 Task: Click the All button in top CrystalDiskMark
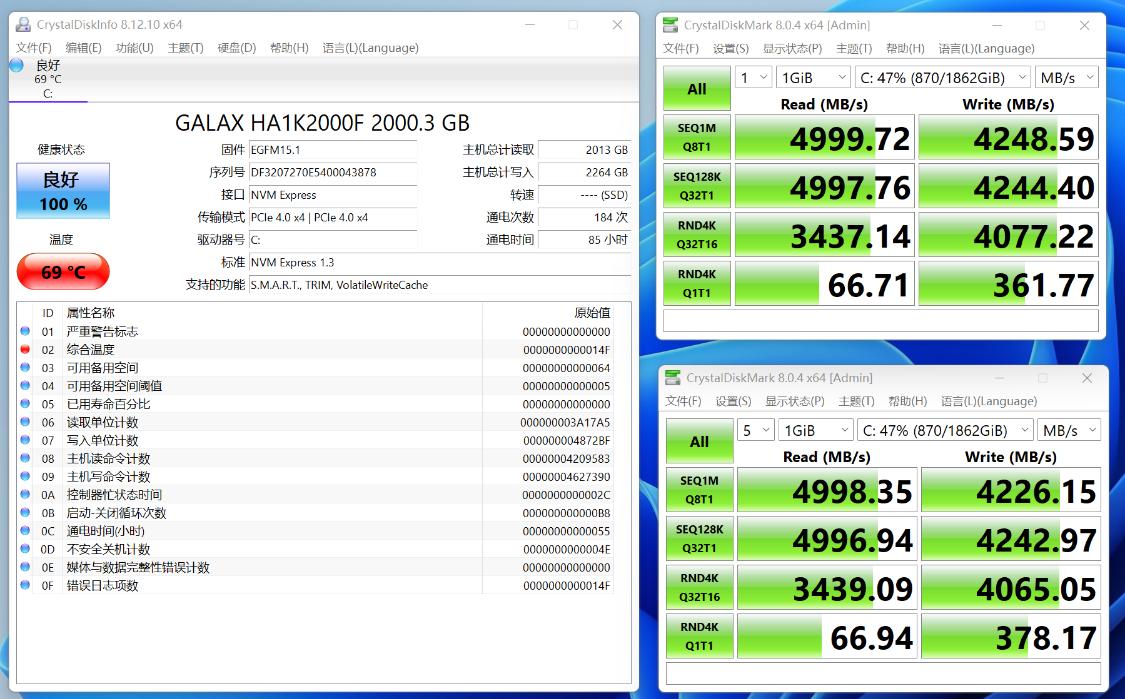[x=697, y=89]
